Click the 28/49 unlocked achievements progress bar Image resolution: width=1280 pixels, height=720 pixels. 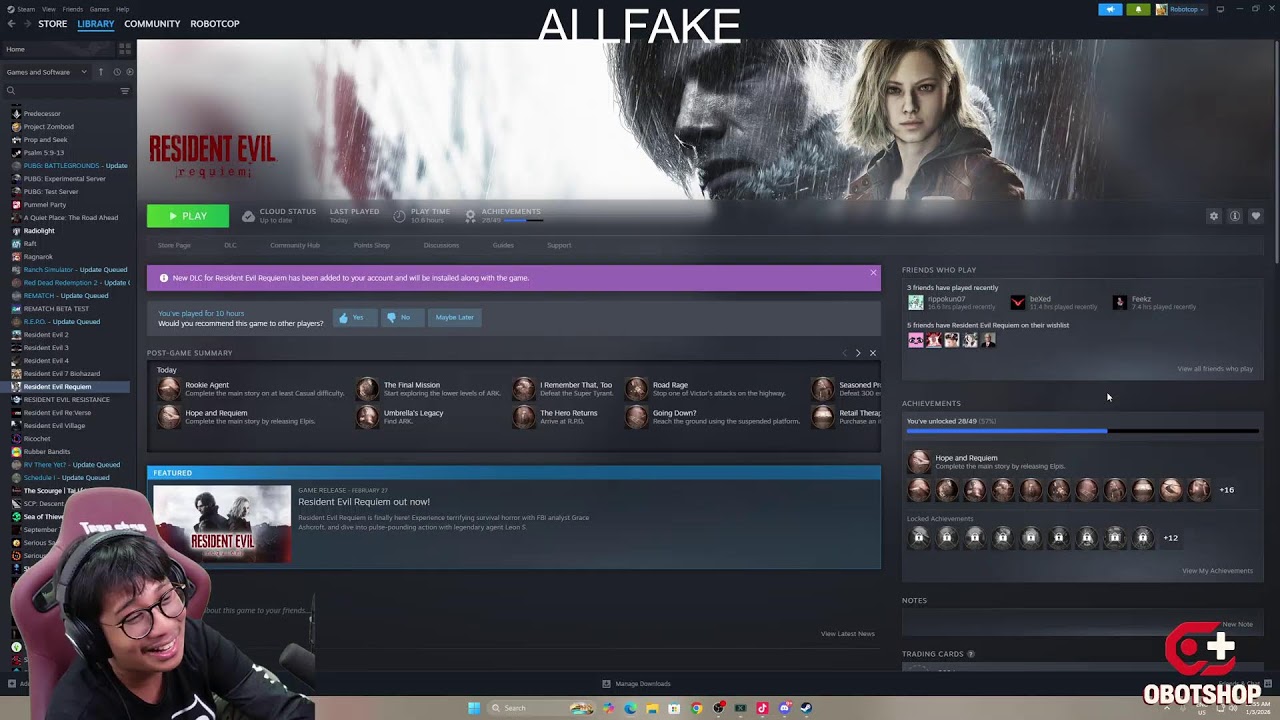click(x=1083, y=431)
